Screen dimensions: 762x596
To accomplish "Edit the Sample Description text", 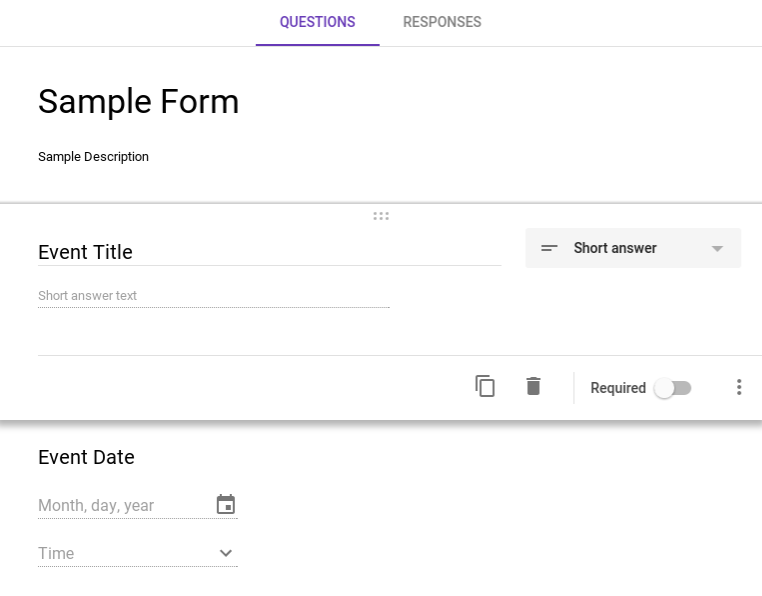I will pyautogui.click(x=94, y=157).
